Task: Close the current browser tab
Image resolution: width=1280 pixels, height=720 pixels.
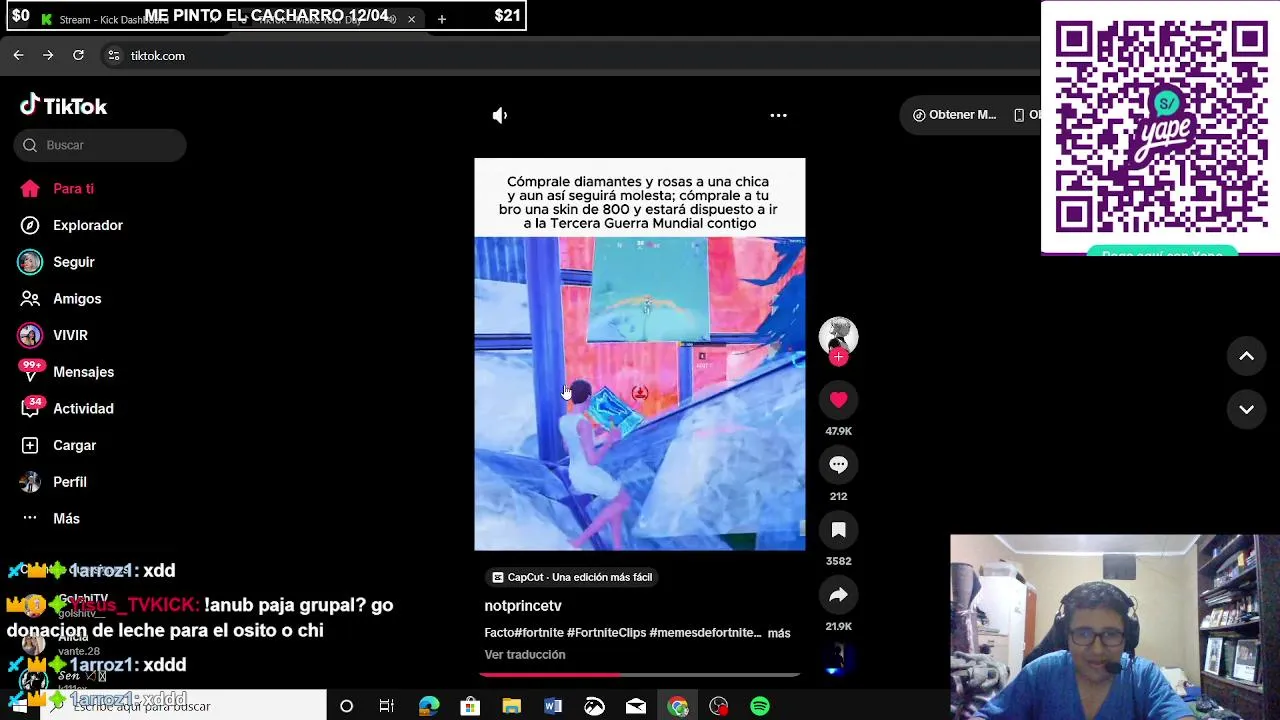Action: 411,19
